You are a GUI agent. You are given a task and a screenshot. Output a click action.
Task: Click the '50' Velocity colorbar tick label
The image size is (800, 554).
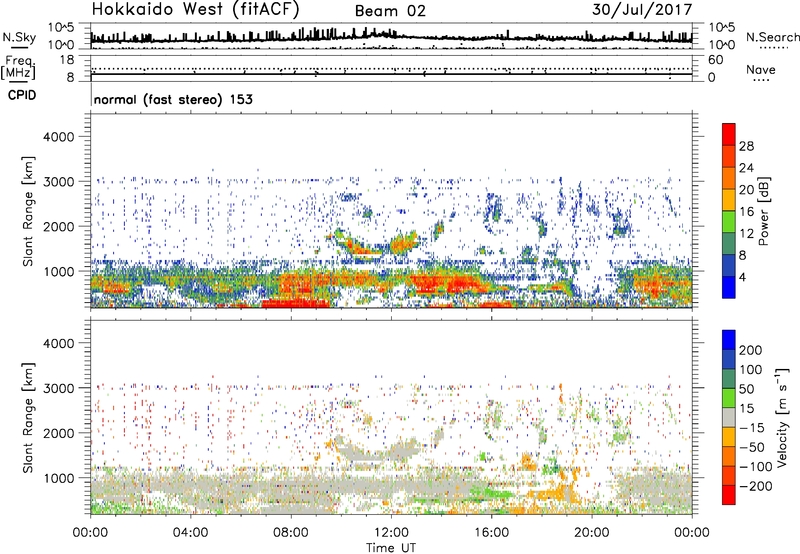[746, 389]
